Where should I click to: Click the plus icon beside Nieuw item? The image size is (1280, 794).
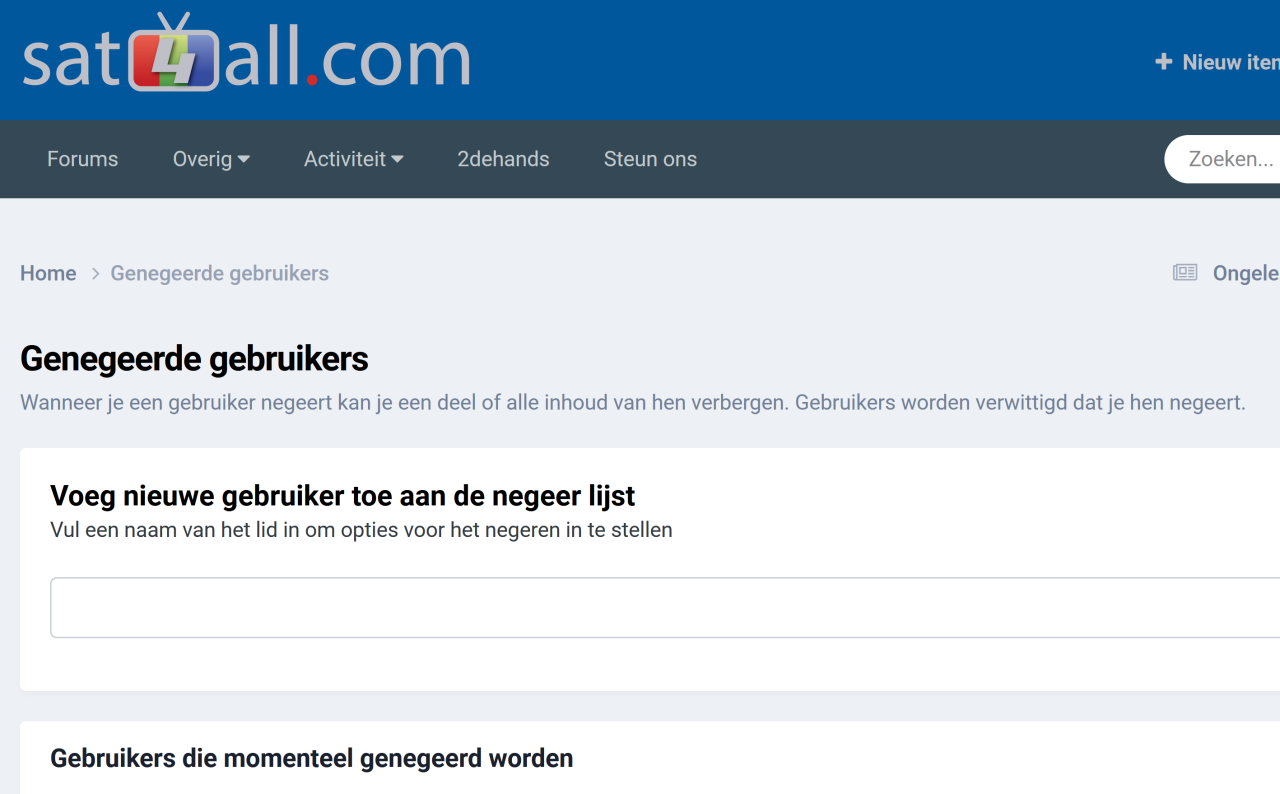coord(1163,62)
